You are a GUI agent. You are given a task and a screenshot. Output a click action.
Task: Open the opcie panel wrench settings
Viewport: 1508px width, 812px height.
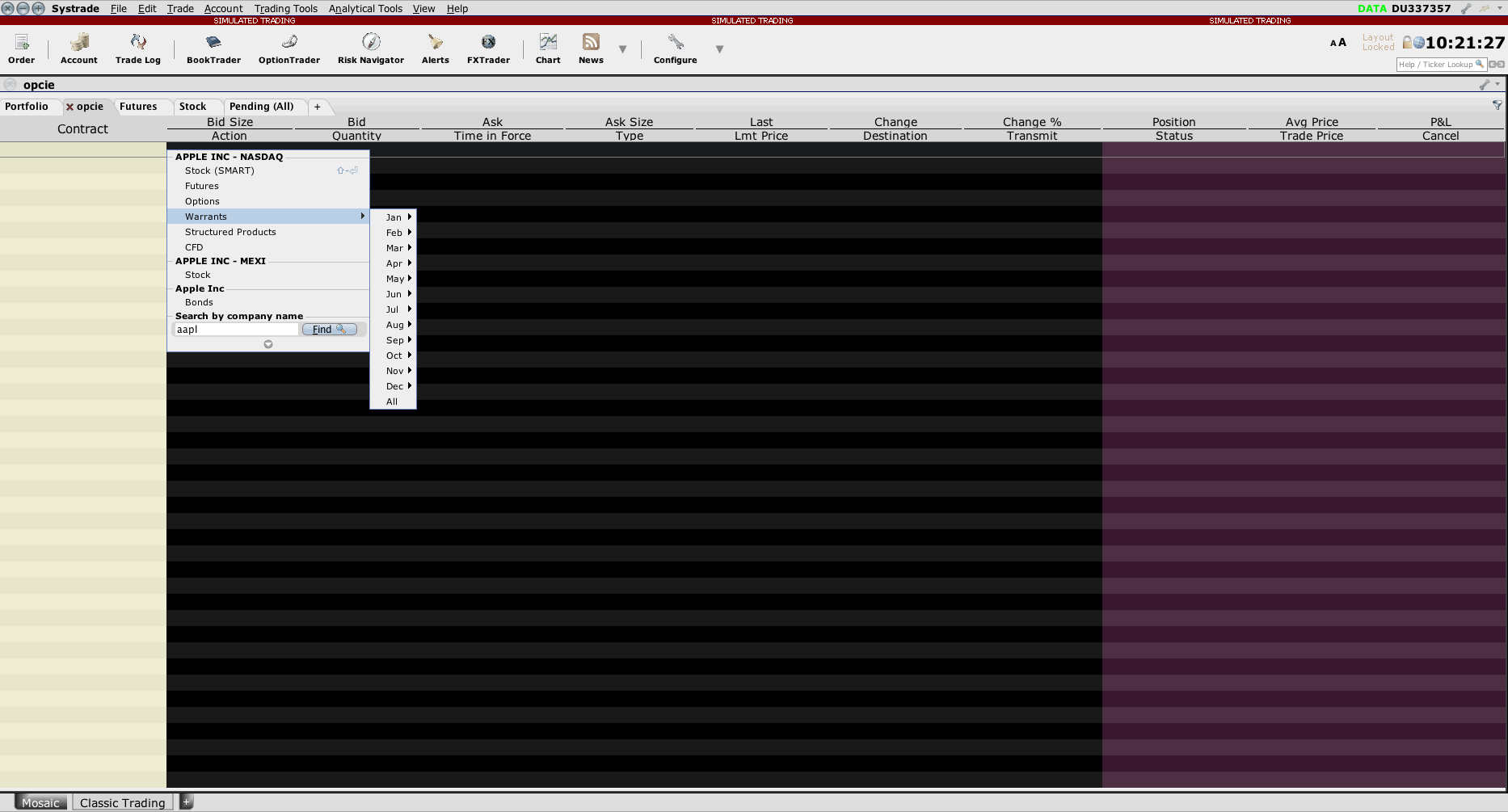(1485, 84)
